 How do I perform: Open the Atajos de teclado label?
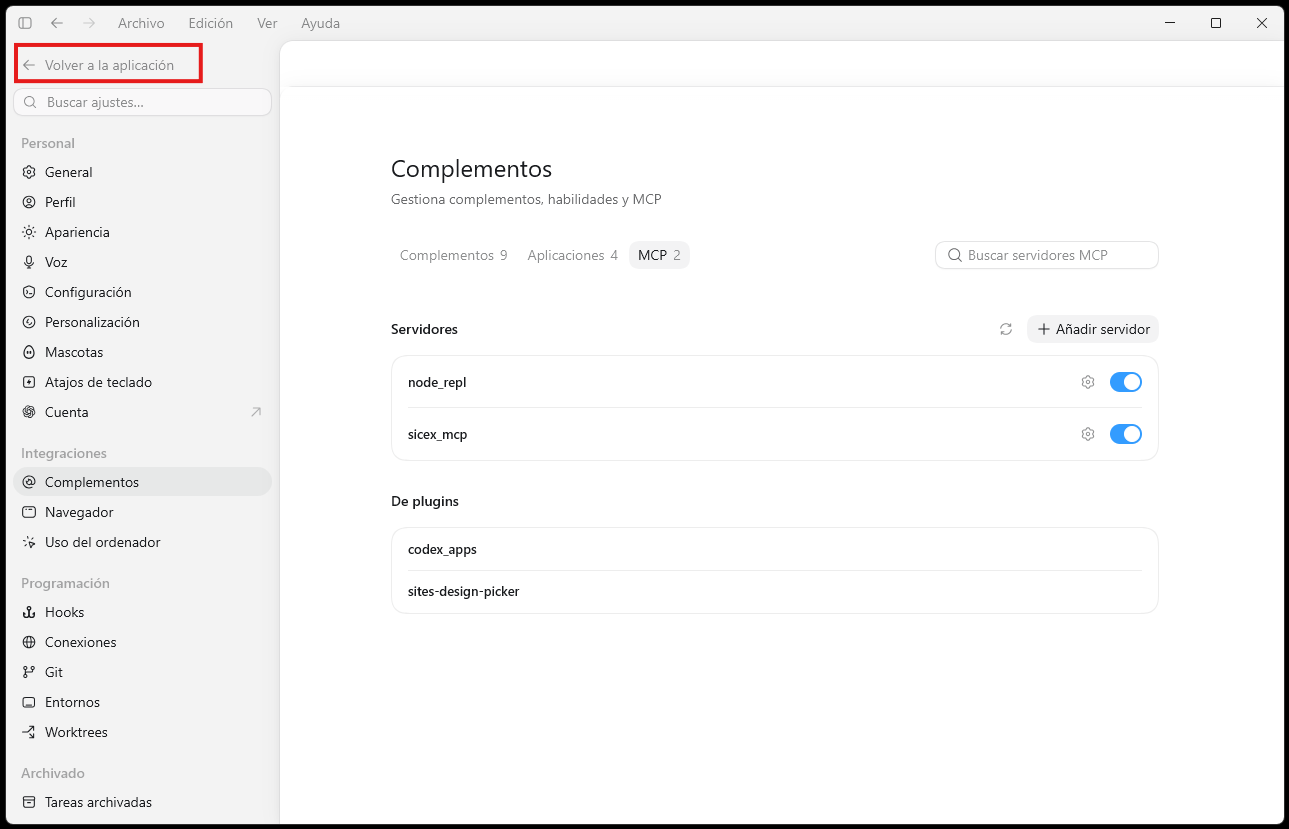(98, 382)
